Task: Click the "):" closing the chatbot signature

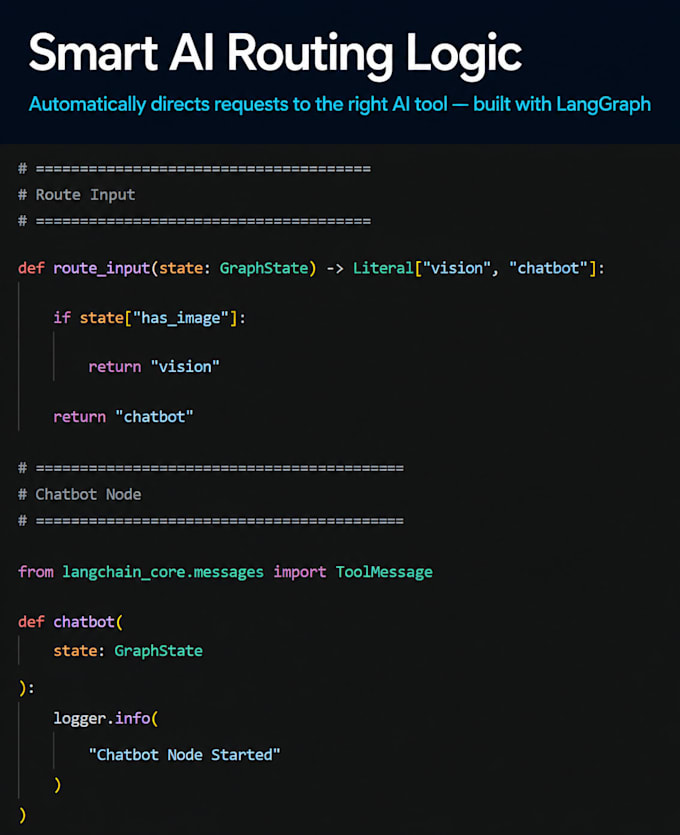Action: click(27, 688)
